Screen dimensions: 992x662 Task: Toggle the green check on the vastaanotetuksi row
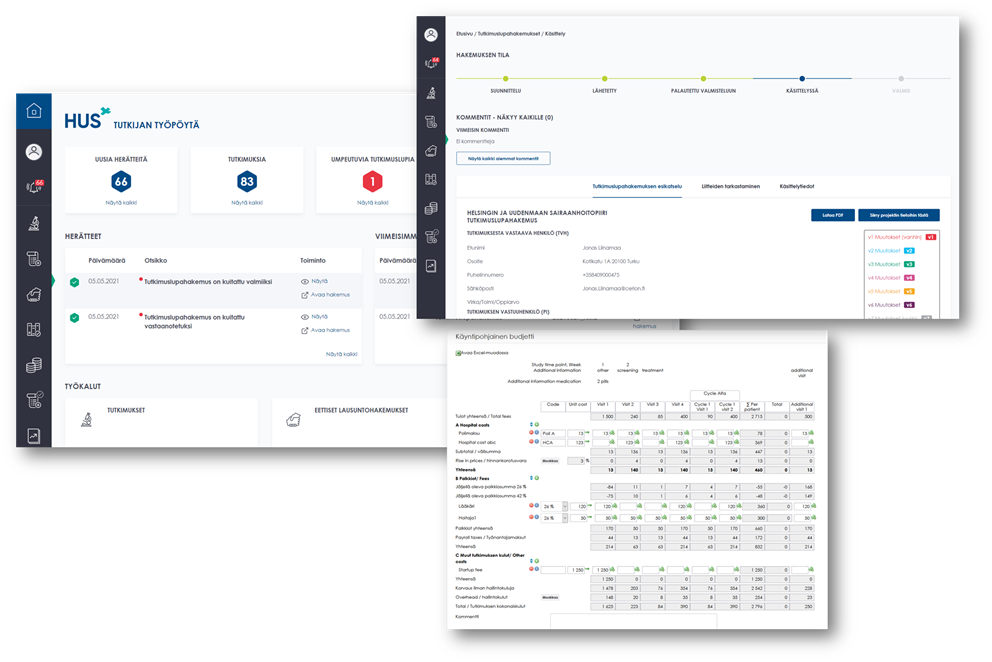coord(75,318)
